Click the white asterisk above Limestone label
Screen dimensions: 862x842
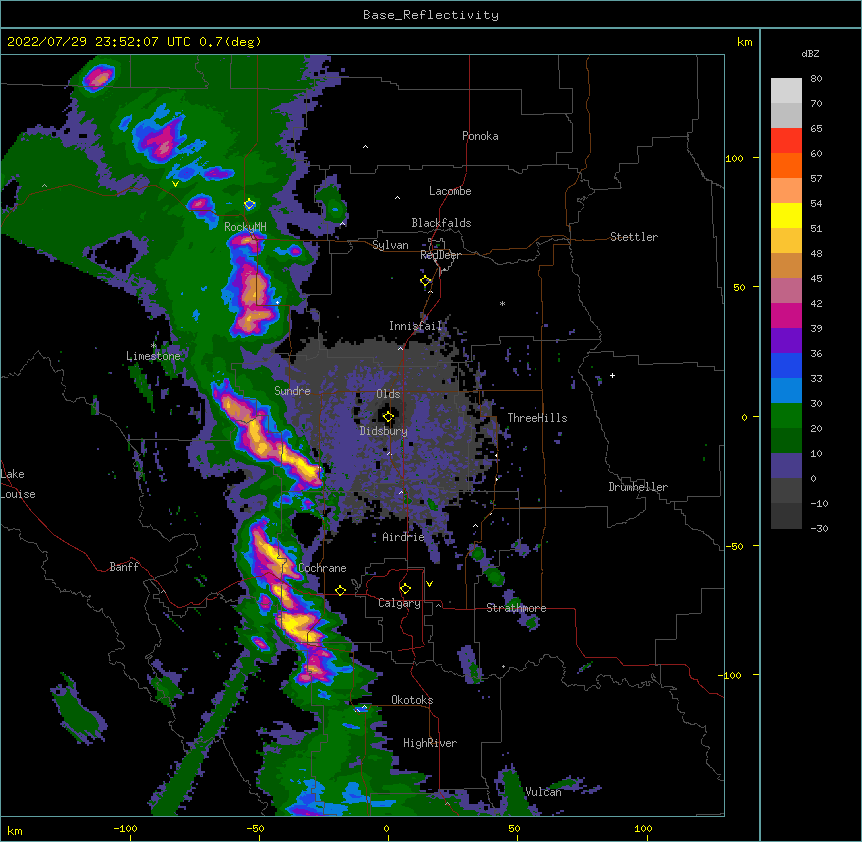[154, 345]
